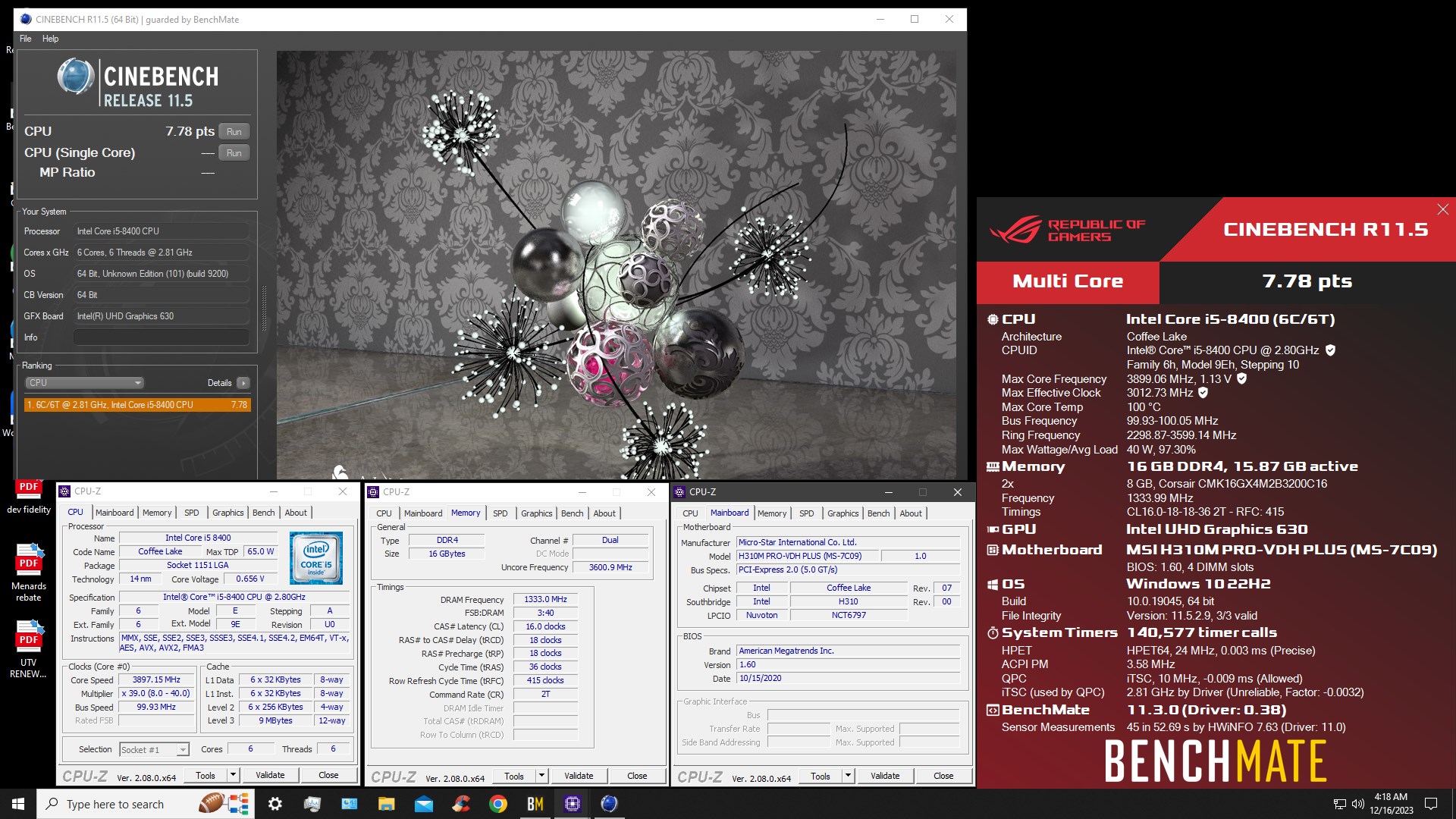
Task: Open system info panel icon in taskbar
Action: 350,804
